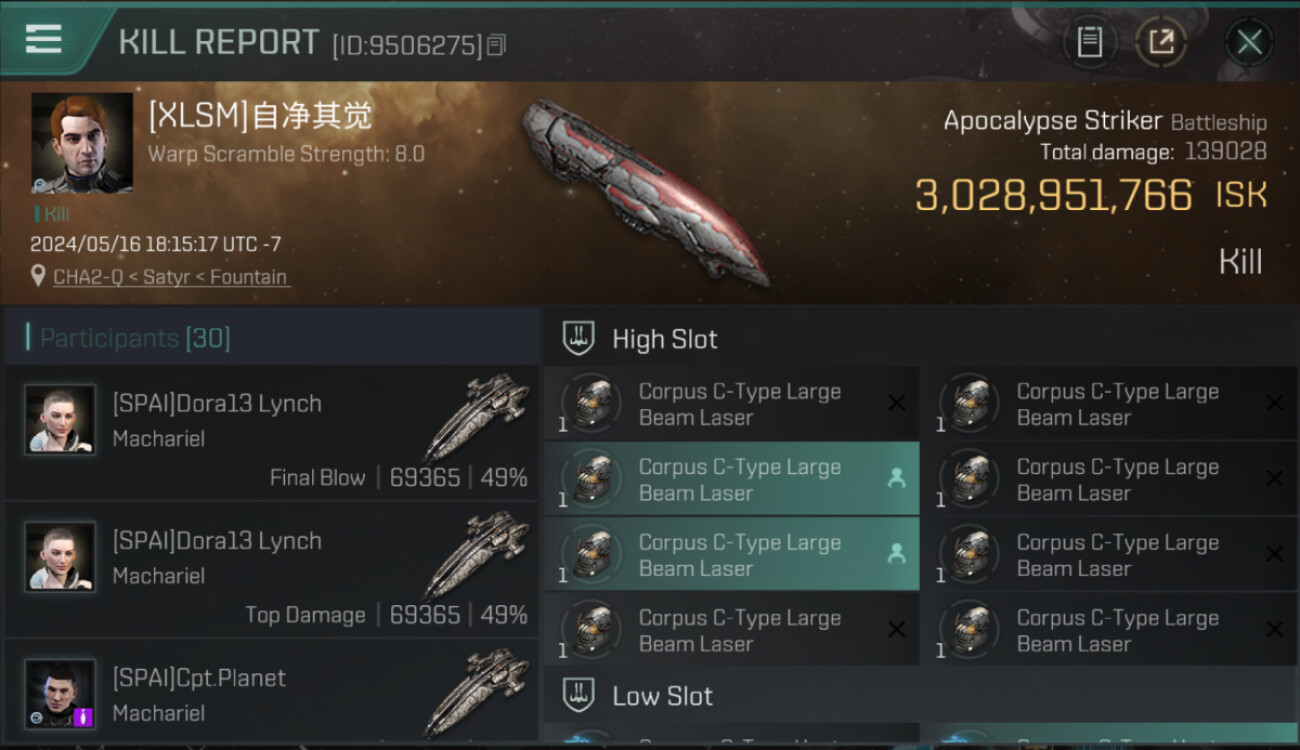1300x750 pixels.
Task: Select bottom-right Corpus C-Type Beam Laser
Action: [1109, 630]
